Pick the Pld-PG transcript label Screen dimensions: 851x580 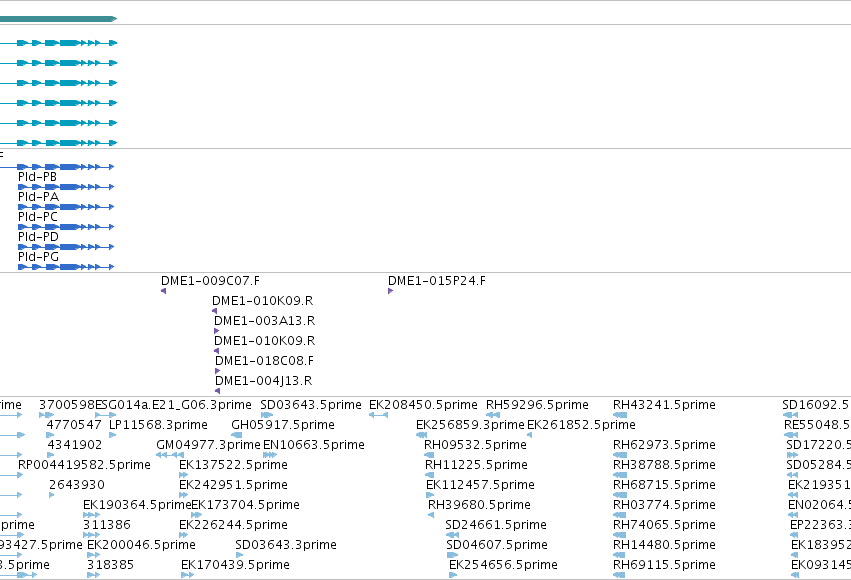[x=39, y=257]
